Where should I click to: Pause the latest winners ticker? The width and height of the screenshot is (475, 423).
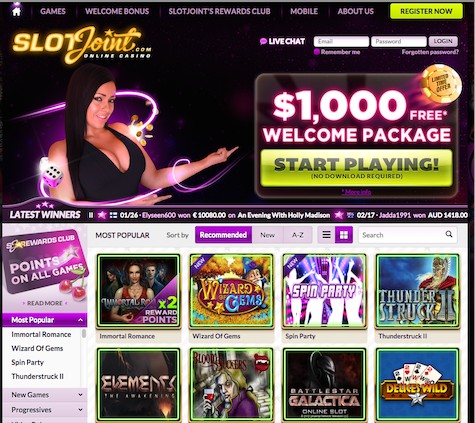pyautogui.click(x=91, y=215)
